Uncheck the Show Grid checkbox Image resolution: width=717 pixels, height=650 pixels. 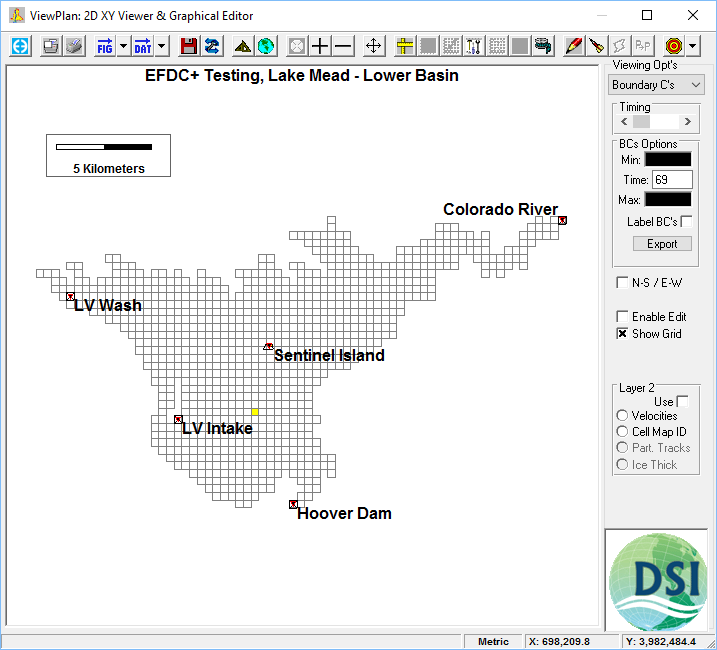point(622,334)
